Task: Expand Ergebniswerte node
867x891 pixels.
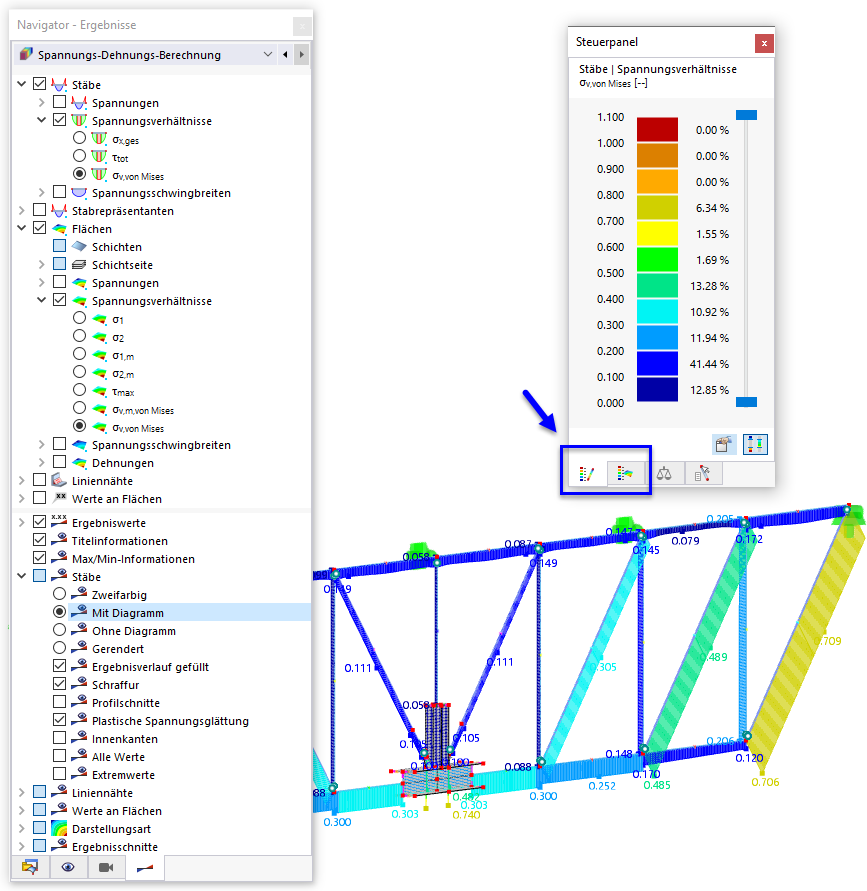Action: (22, 522)
